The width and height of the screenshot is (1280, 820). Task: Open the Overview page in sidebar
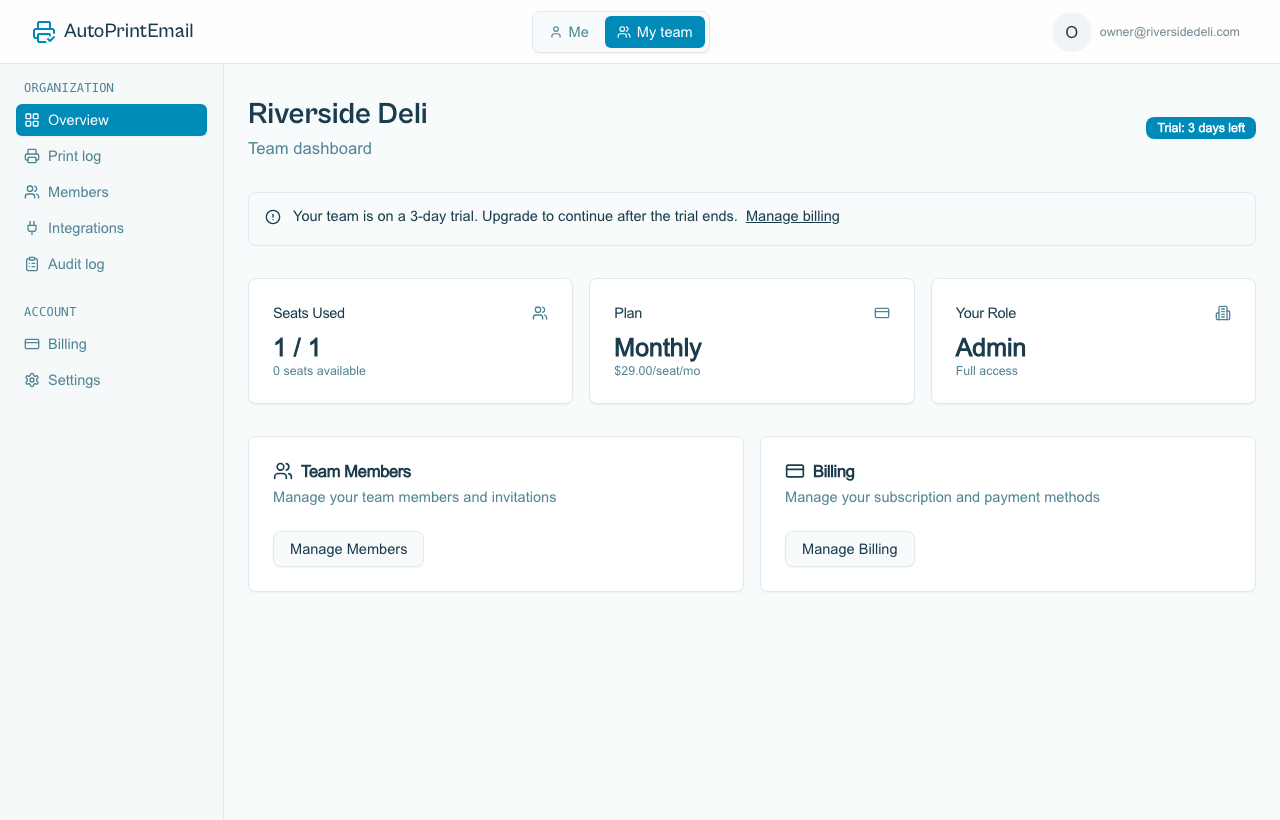tap(111, 120)
